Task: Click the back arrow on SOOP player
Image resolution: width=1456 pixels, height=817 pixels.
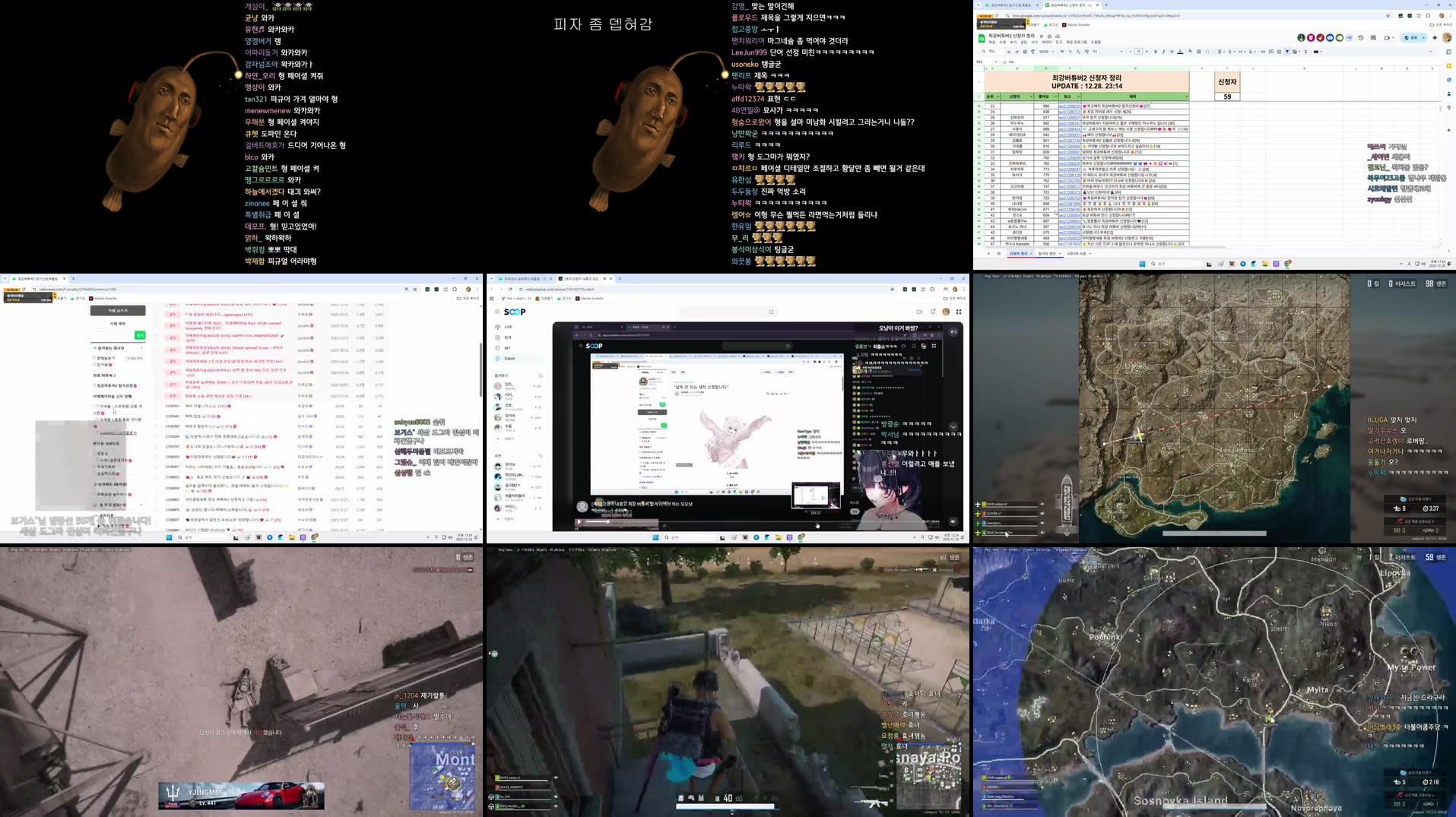Action: point(953,331)
